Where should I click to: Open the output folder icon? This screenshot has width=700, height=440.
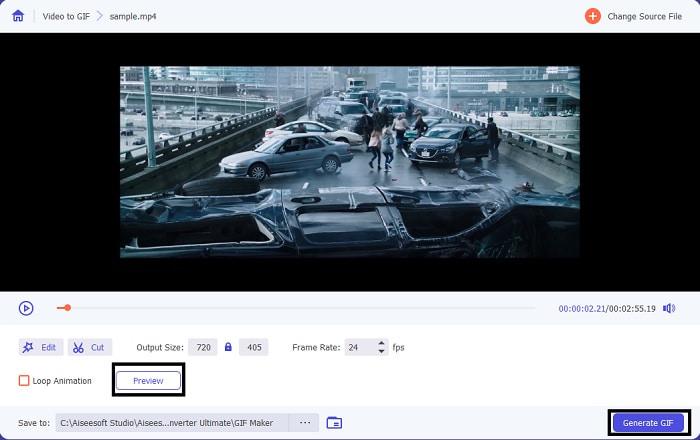(334, 423)
